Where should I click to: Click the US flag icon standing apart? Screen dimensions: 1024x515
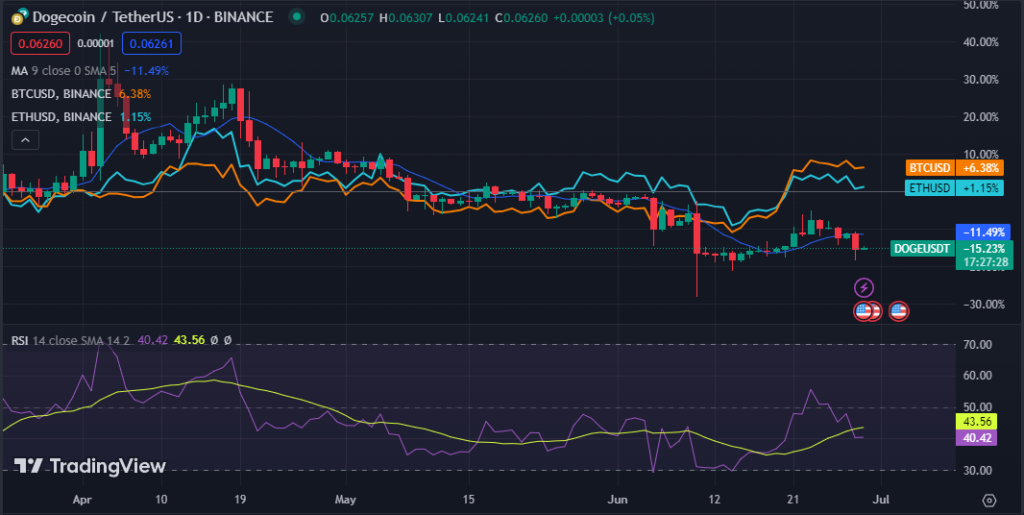pos(899,311)
